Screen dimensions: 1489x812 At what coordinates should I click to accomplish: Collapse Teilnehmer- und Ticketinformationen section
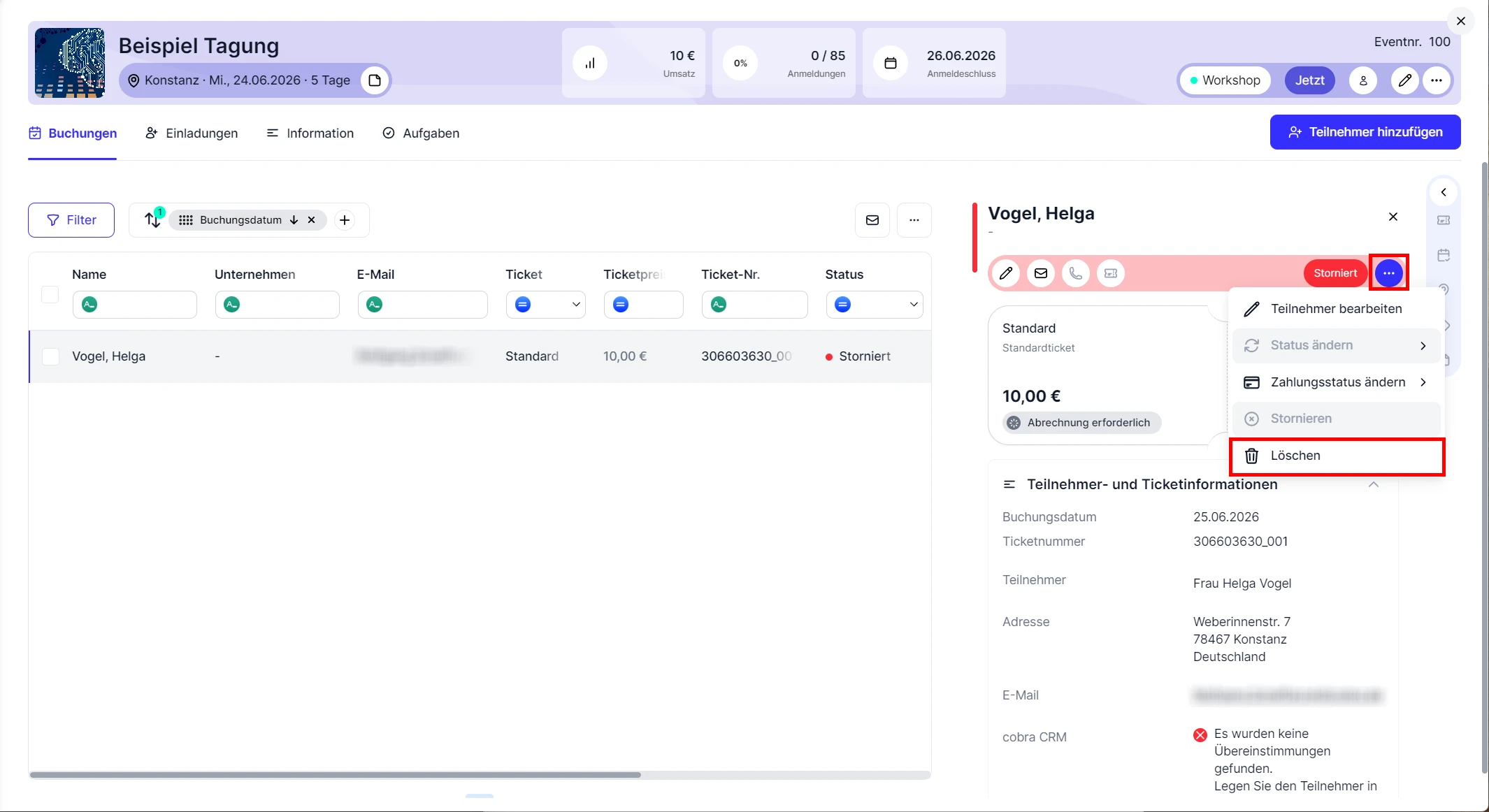tap(1373, 484)
